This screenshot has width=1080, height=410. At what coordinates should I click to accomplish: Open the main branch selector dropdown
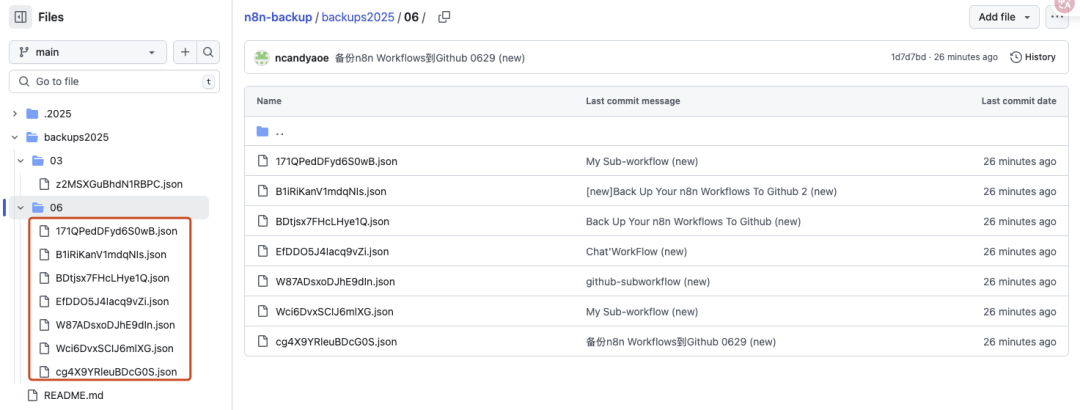pyautogui.click(x=87, y=52)
